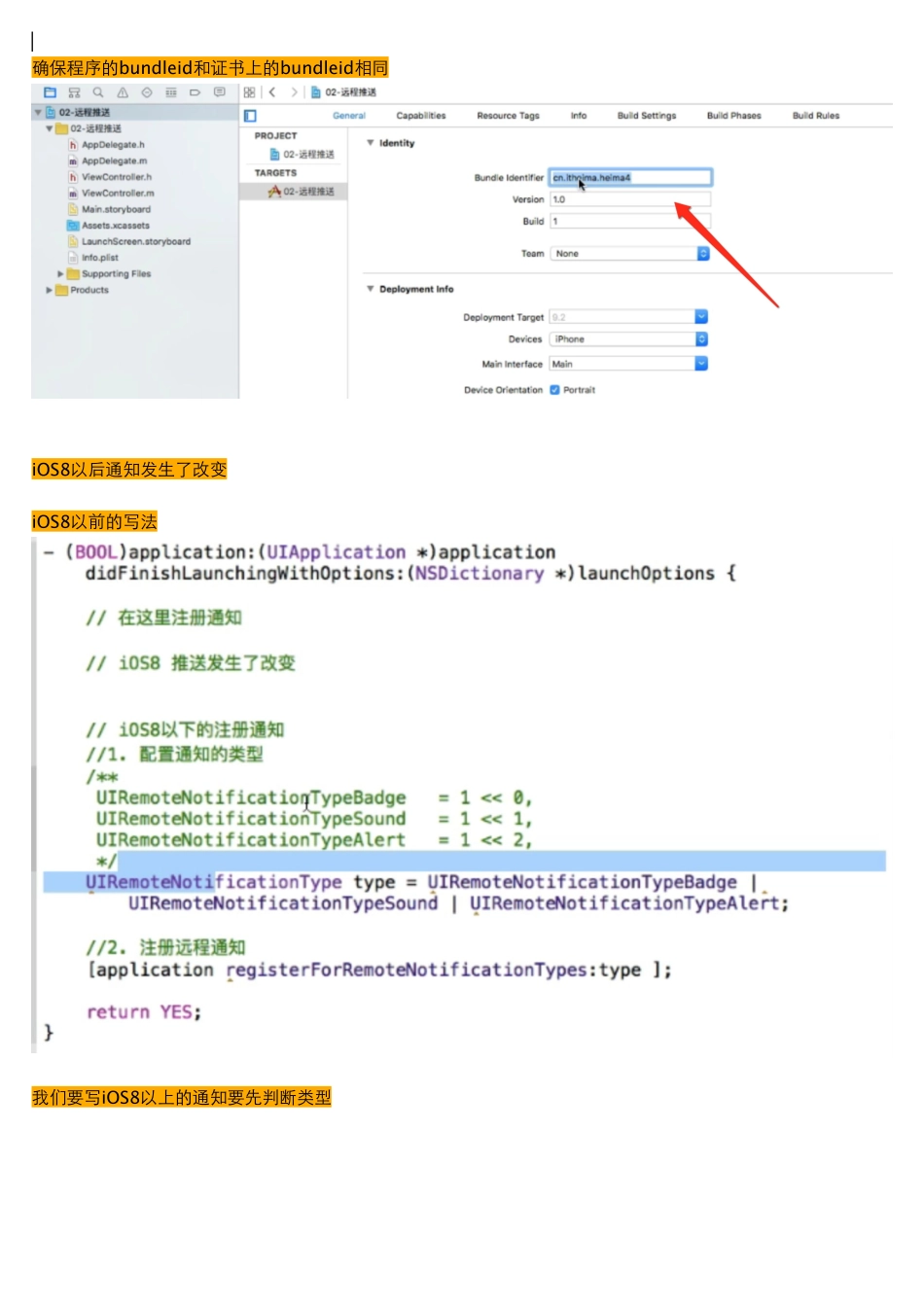This screenshot has height=1308, width=924.
Task: Open the Team dropdown showing None
Action: (629, 253)
